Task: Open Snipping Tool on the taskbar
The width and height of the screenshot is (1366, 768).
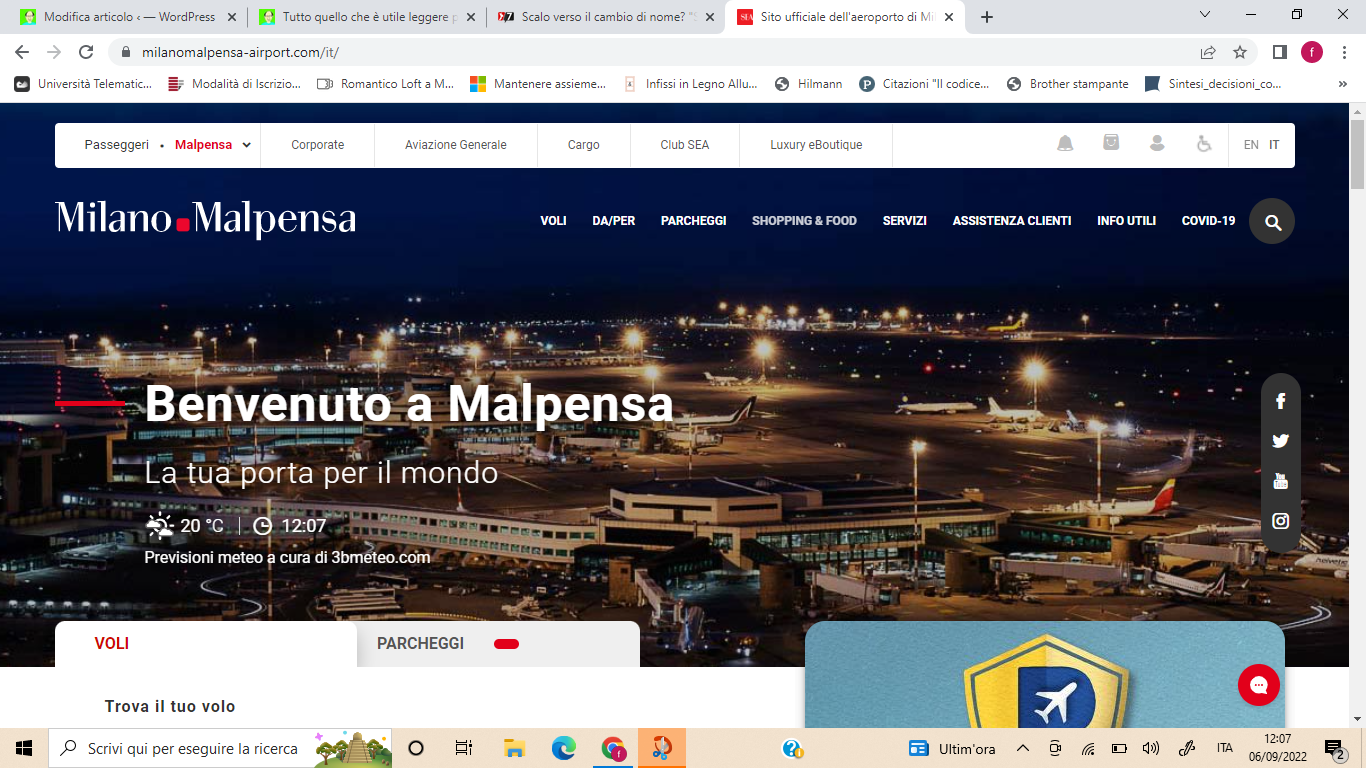Action: [x=662, y=748]
